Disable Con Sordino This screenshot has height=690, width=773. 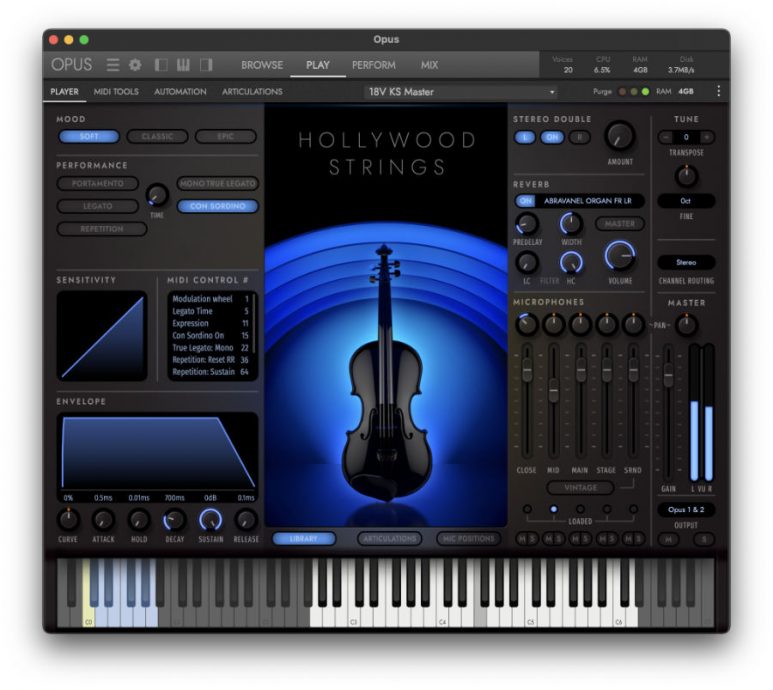(217, 206)
